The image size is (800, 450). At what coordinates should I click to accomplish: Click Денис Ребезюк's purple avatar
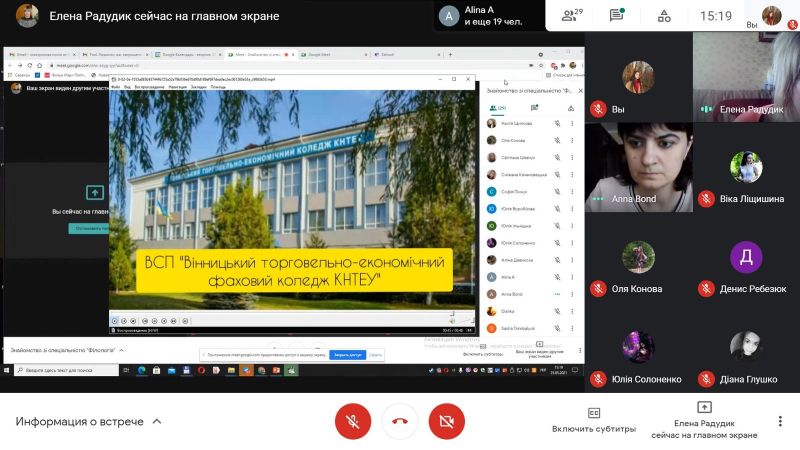click(x=746, y=257)
